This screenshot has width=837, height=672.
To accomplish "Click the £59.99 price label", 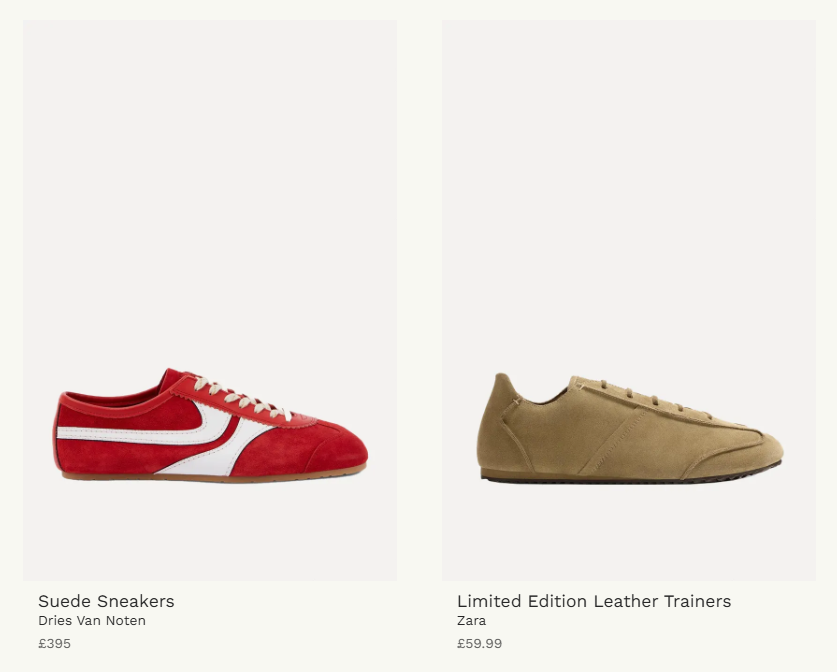I will (x=479, y=643).
